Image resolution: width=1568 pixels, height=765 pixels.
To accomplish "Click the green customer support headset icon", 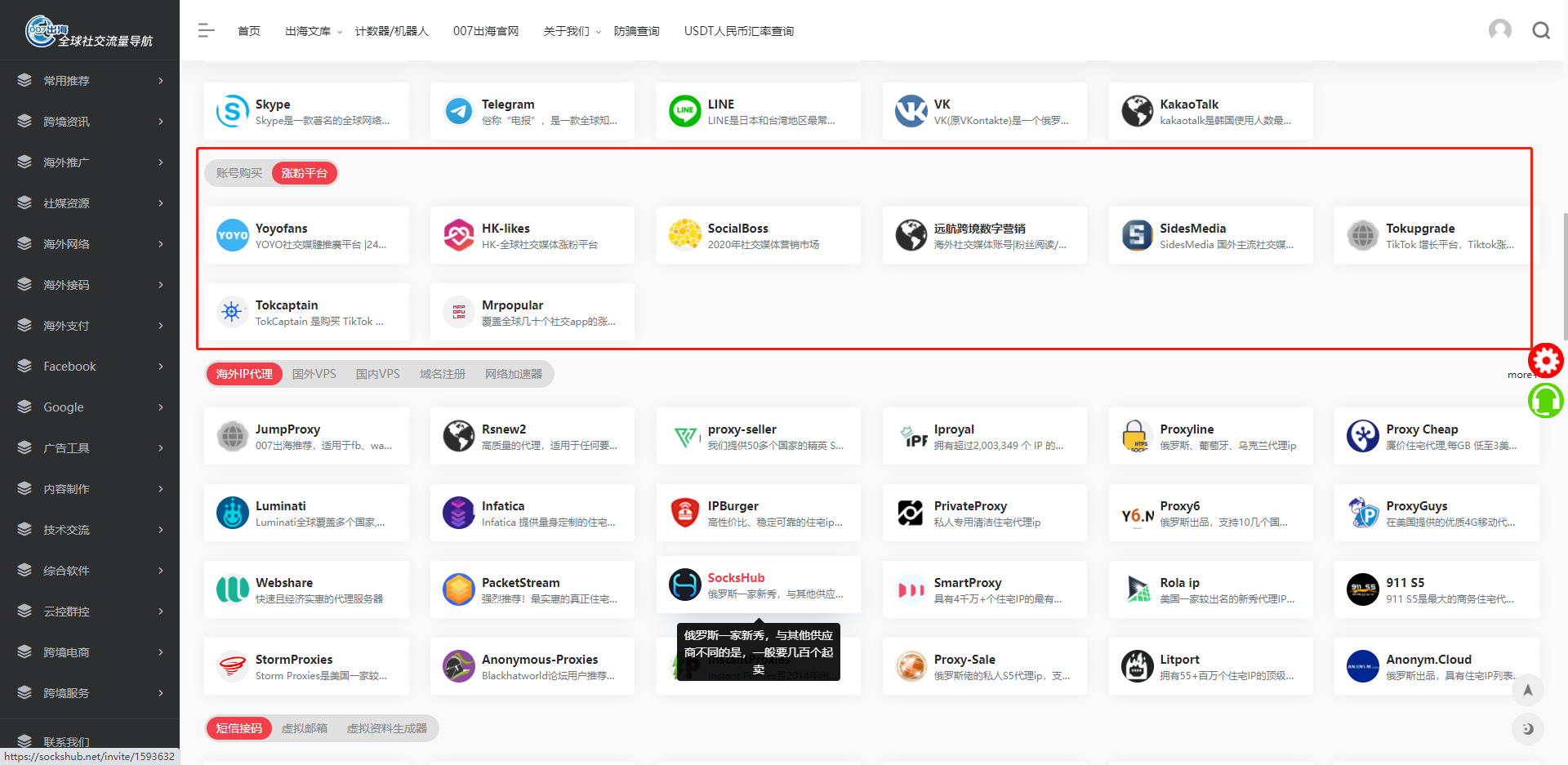I will pyautogui.click(x=1546, y=401).
